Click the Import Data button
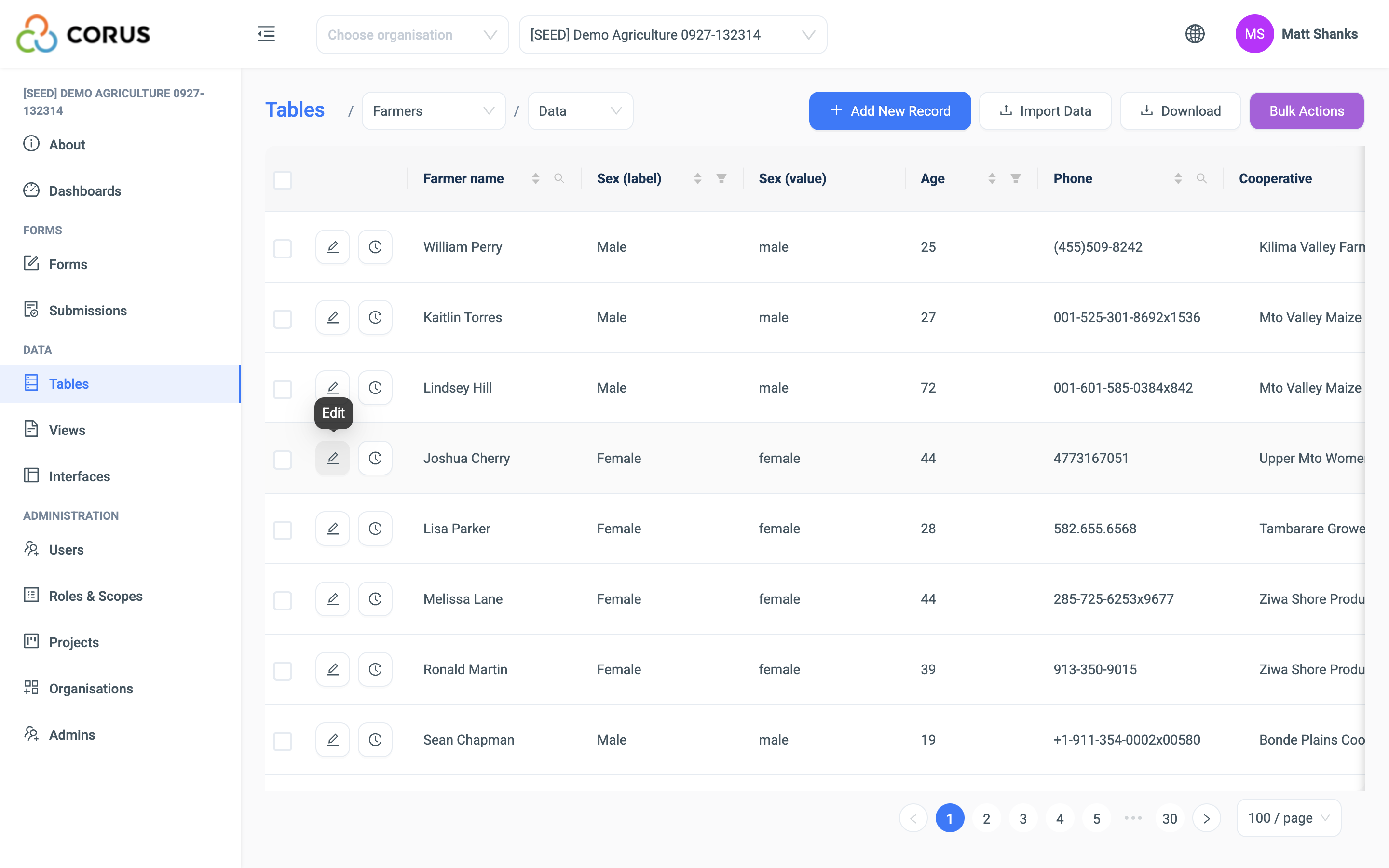Viewport: 1389px width, 868px height. (1045, 111)
